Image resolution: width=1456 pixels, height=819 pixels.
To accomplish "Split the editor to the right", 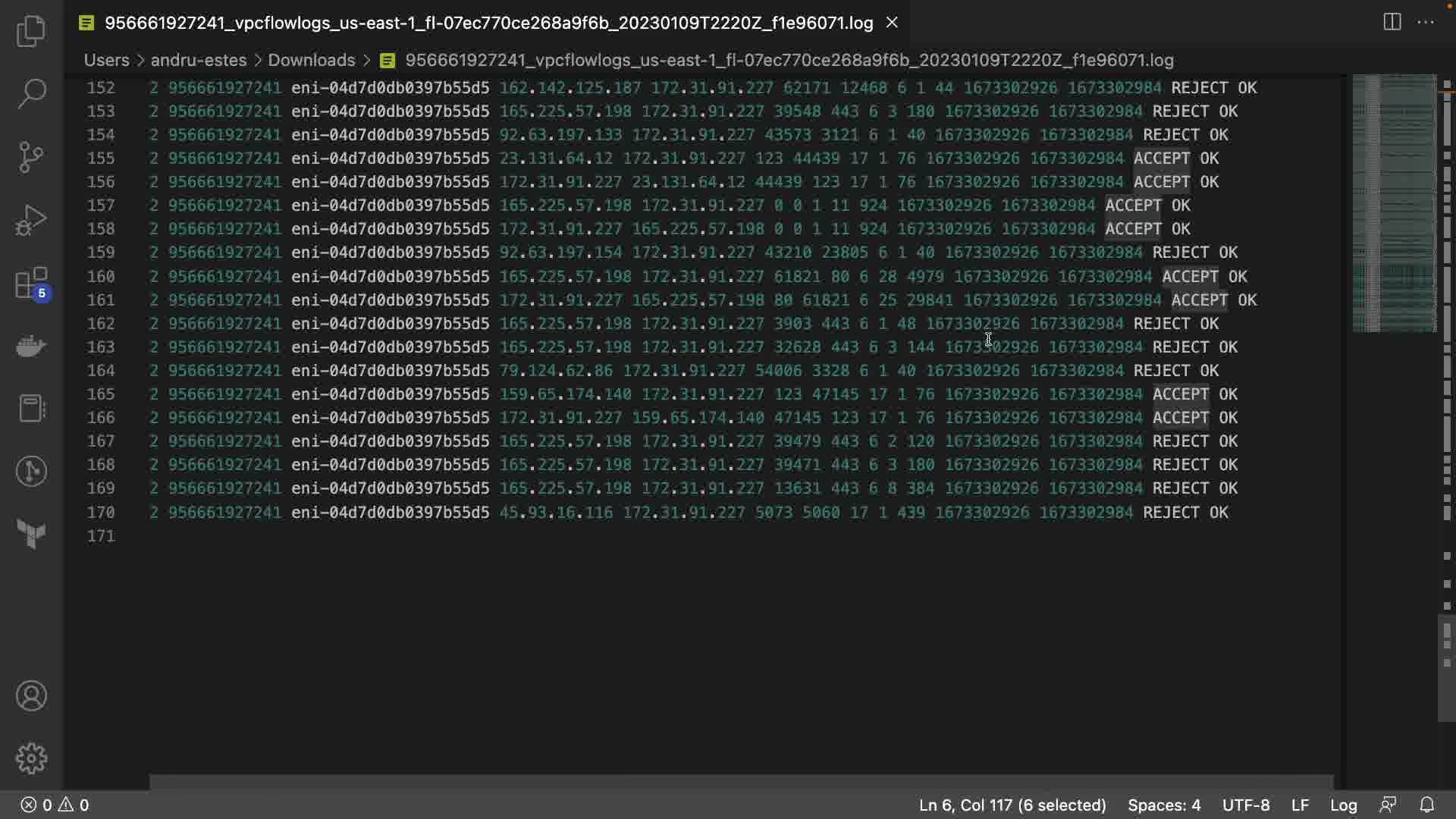I will point(1392,22).
